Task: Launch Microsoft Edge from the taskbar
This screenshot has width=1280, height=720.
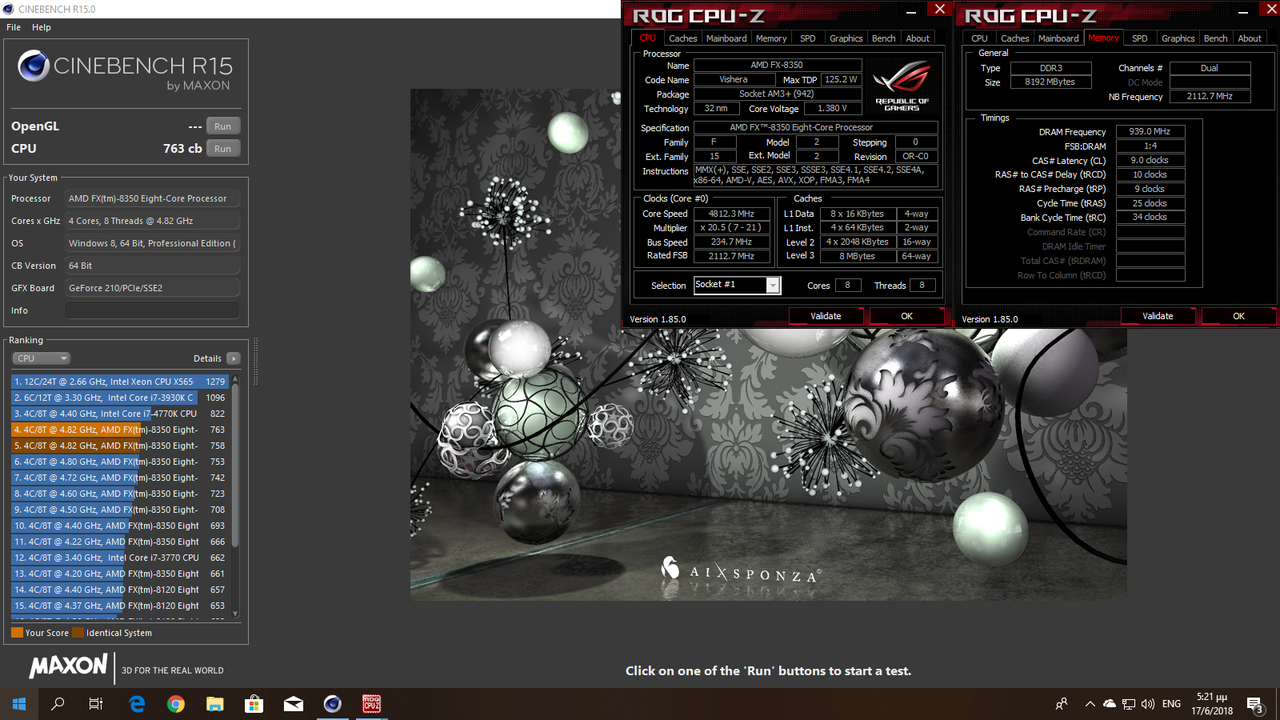Action: tap(137, 704)
